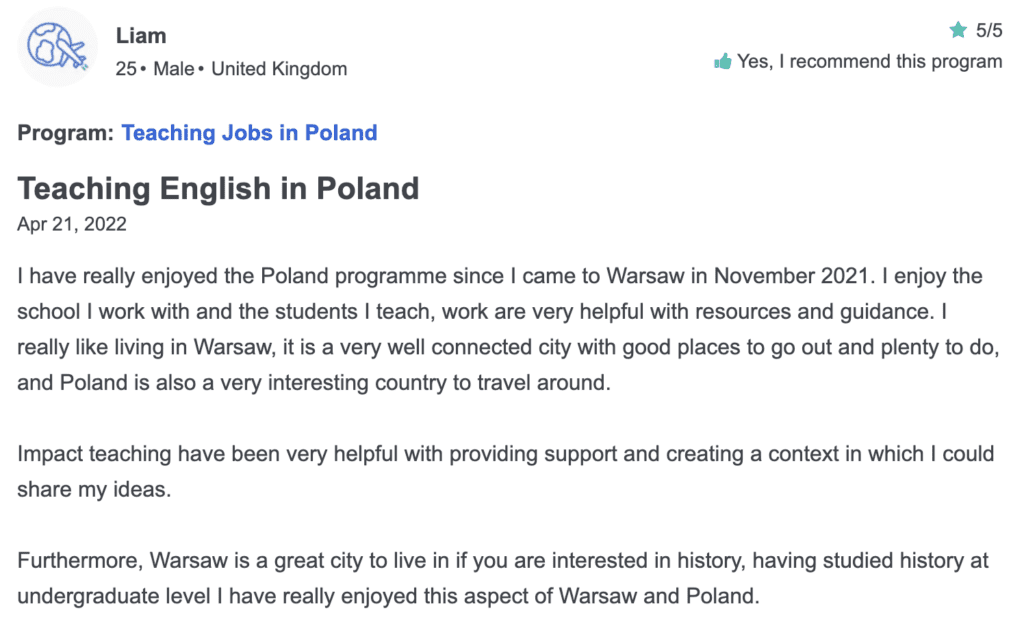Click the paragraph starting 'I have really enjoyed'
Screen dimensions: 1024x628
(508, 329)
